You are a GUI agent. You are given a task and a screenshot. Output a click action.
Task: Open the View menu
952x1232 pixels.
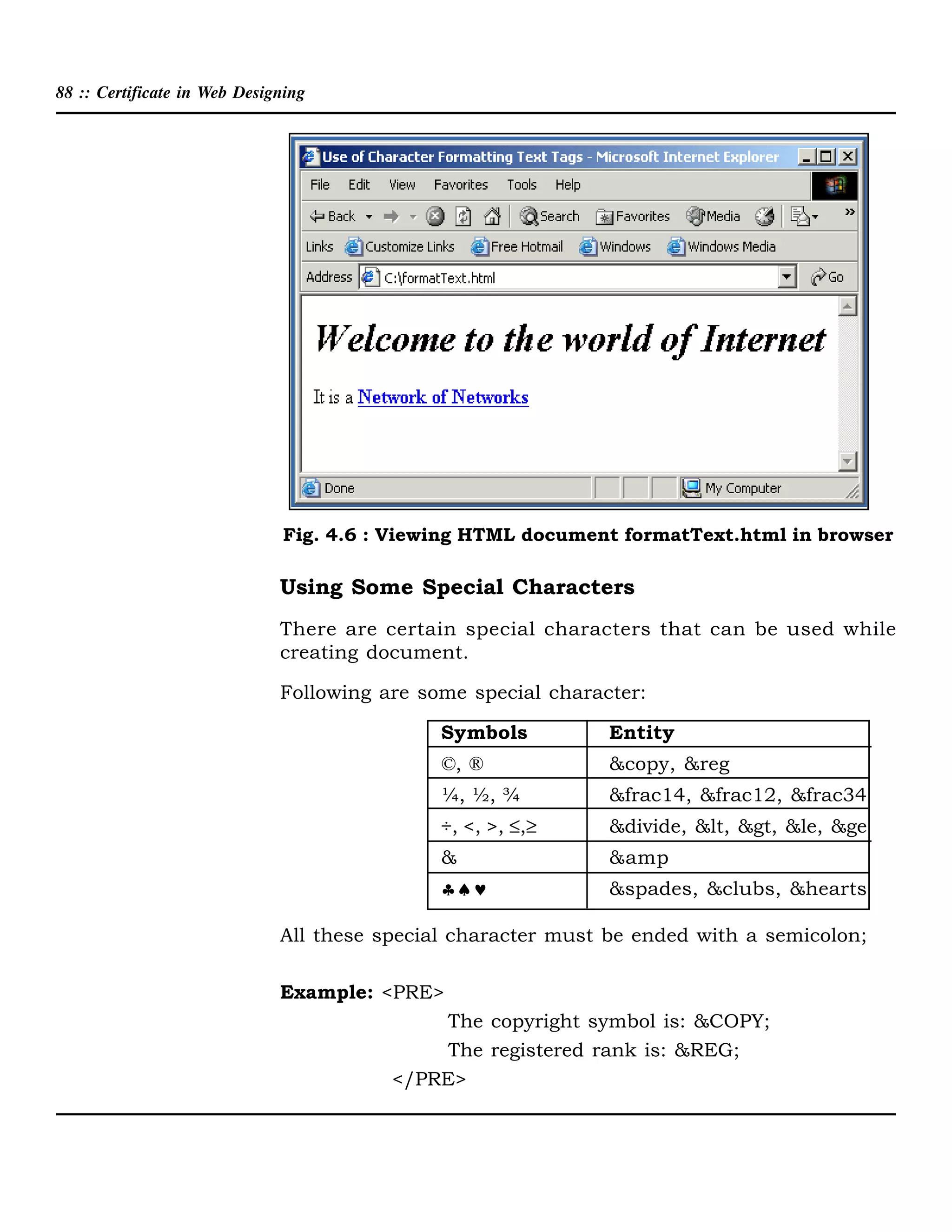coord(402,185)
